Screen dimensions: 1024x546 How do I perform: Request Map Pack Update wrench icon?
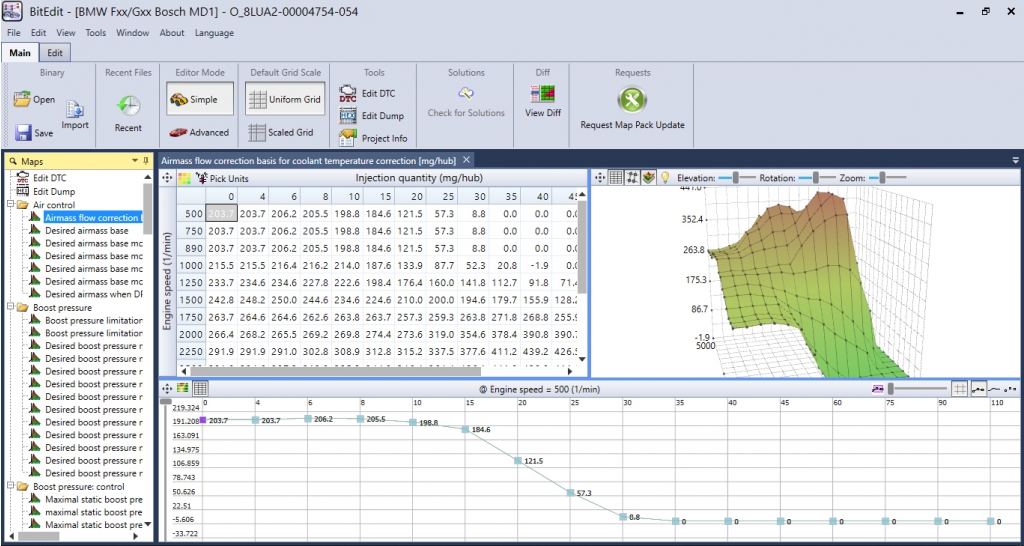[x=632, y=100]
